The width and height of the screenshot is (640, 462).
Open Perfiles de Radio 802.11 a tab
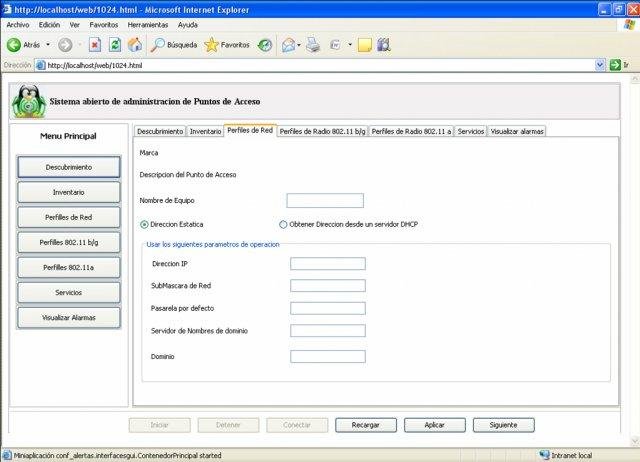coord(411,131)
